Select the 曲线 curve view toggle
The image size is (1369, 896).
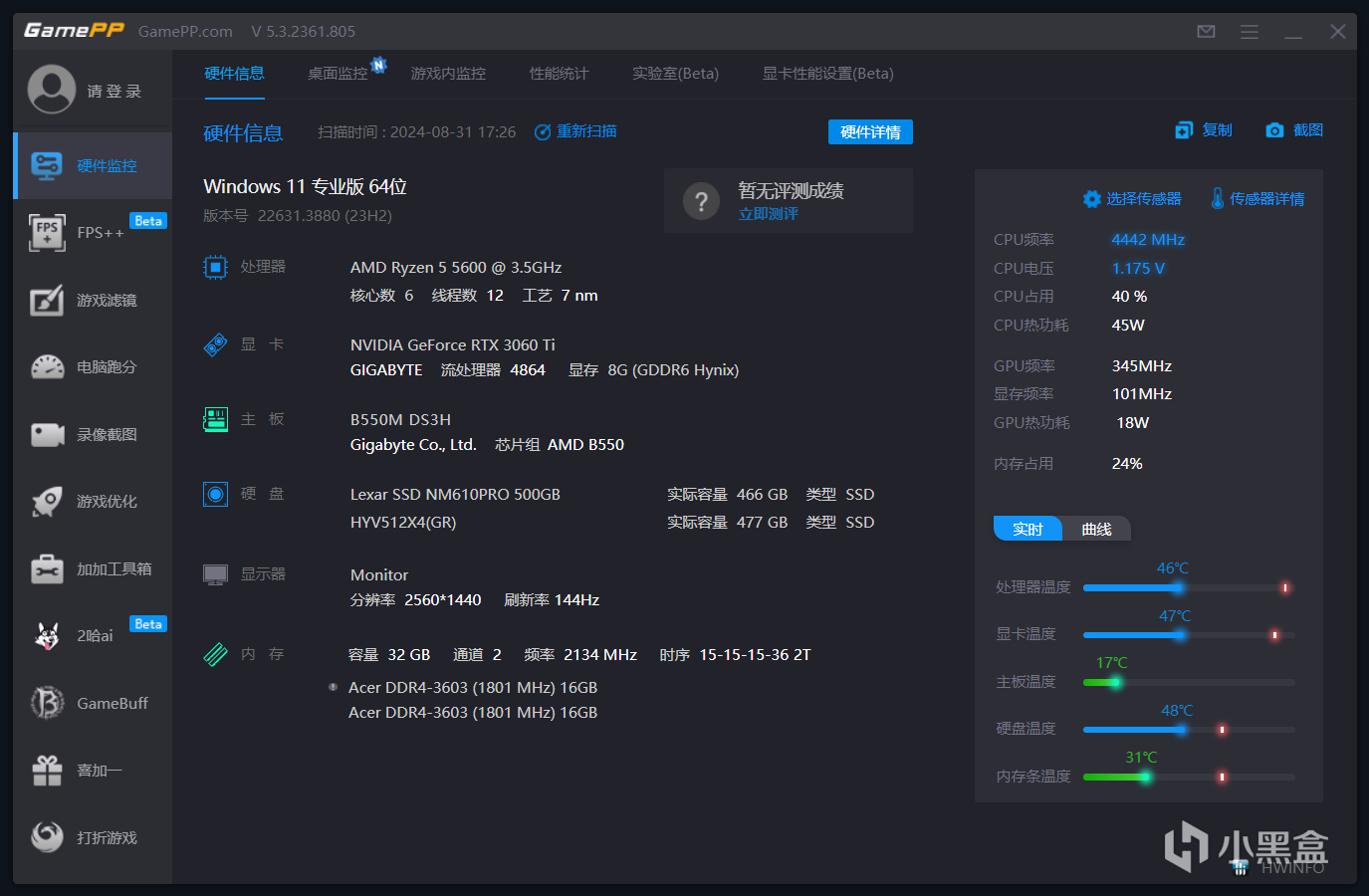1096,529
